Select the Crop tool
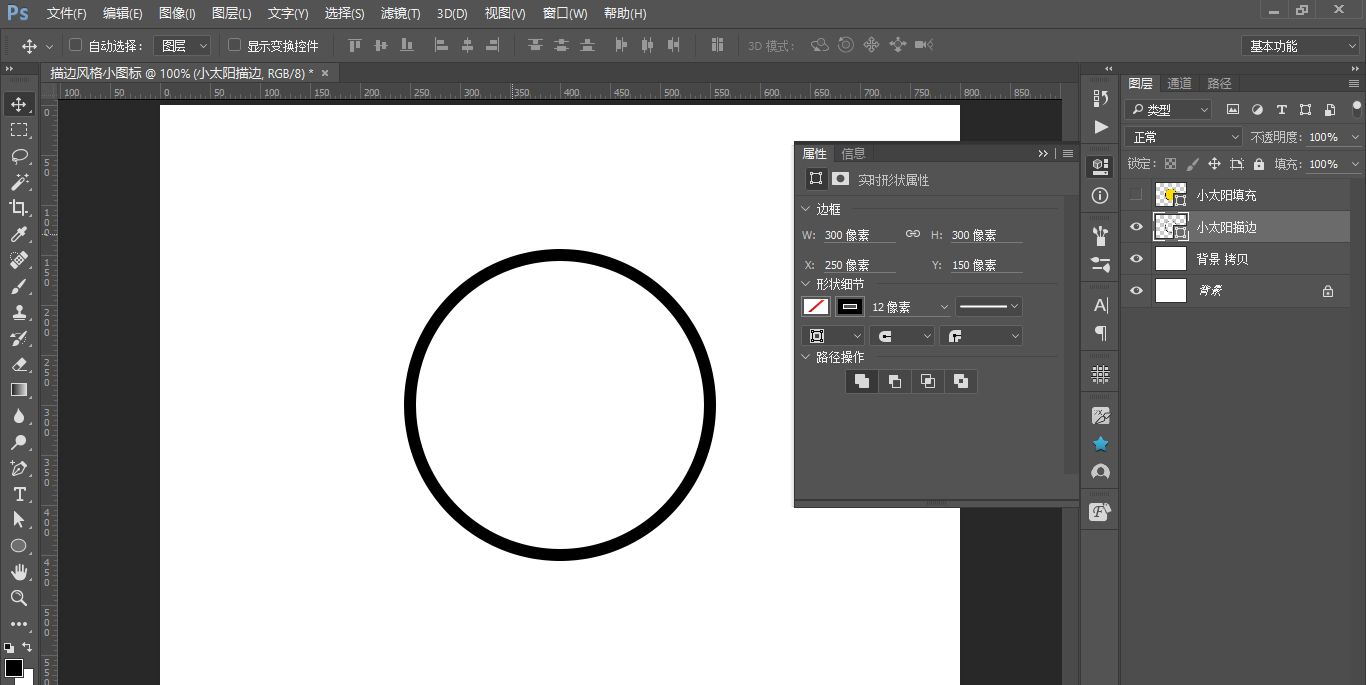The height and width of the screenshot is (685, 1366). [19, 208]
